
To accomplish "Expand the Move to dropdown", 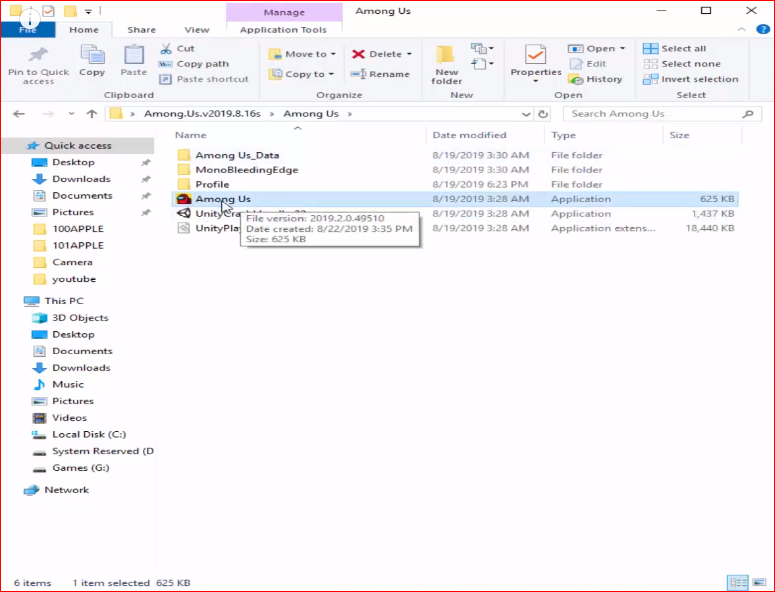I will (333, 54).
